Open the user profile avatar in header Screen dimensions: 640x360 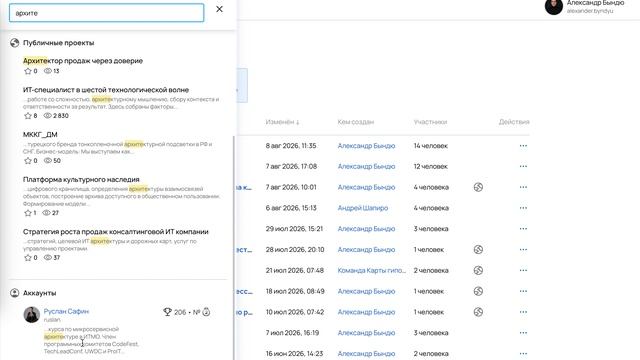[554, 7]
